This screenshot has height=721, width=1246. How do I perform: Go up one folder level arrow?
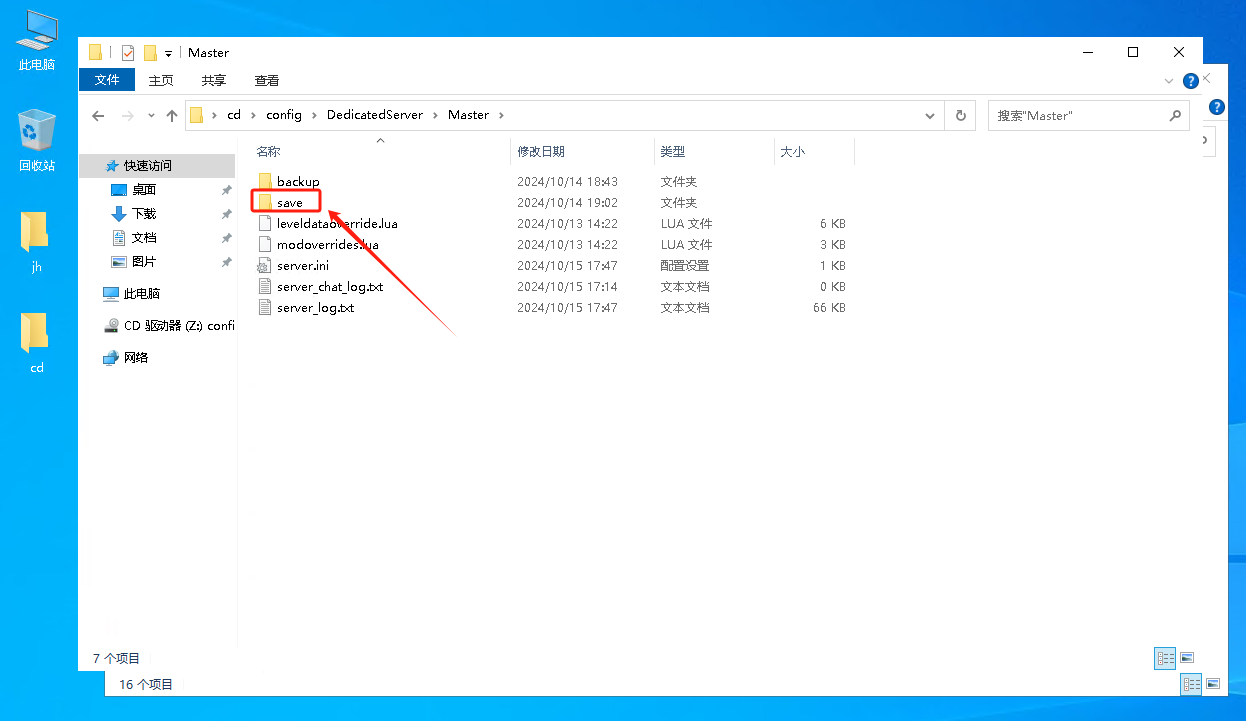click(172, 116)
